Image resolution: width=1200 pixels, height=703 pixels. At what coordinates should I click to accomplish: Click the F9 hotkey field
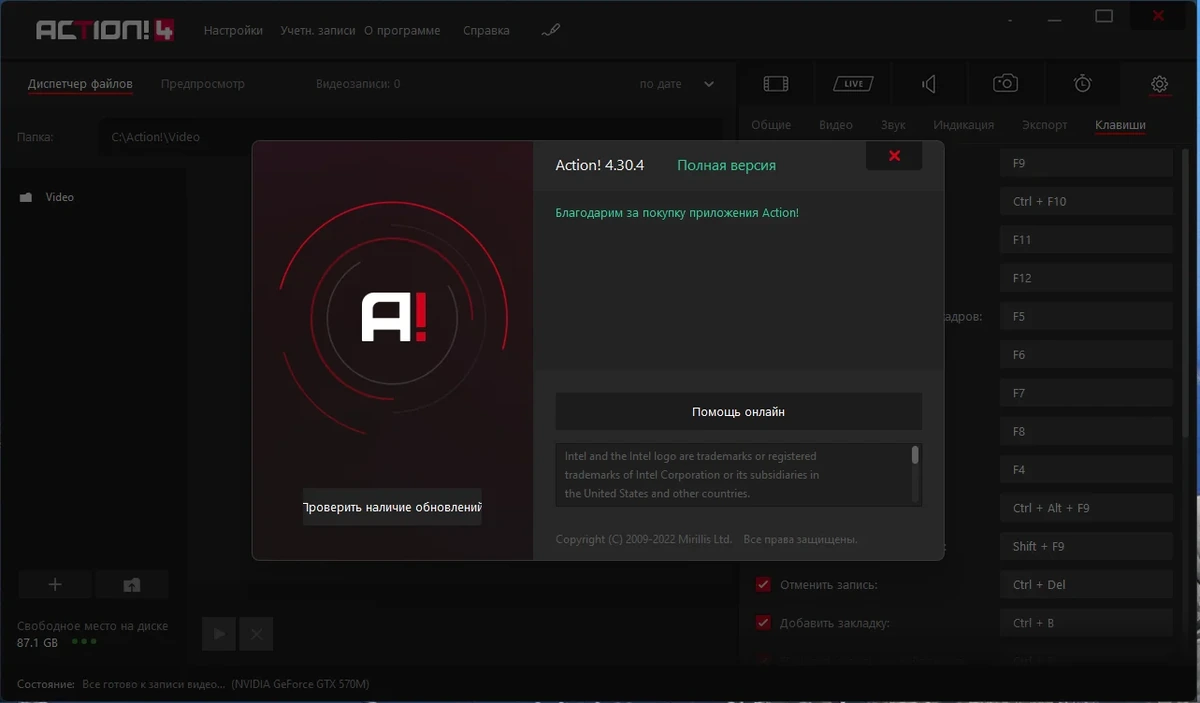(x=1086, y=163)
